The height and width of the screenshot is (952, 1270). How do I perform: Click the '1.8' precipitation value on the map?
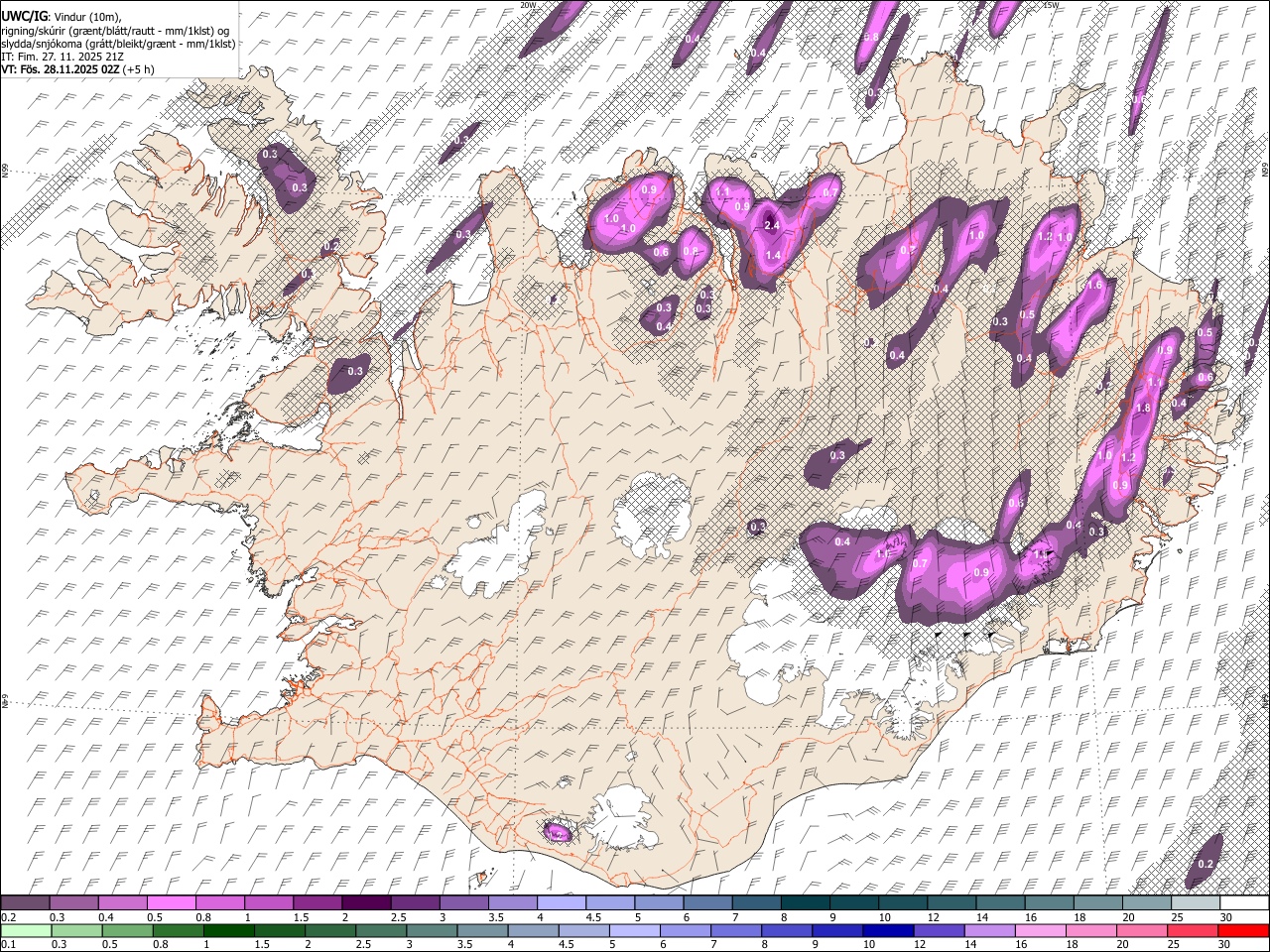pyautogui.click(x=1143, y=408)
